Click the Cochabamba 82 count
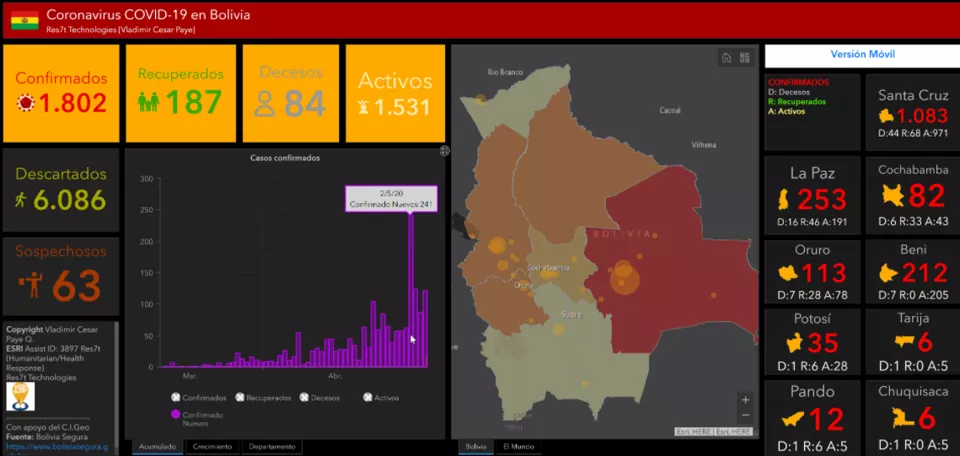 926,196
